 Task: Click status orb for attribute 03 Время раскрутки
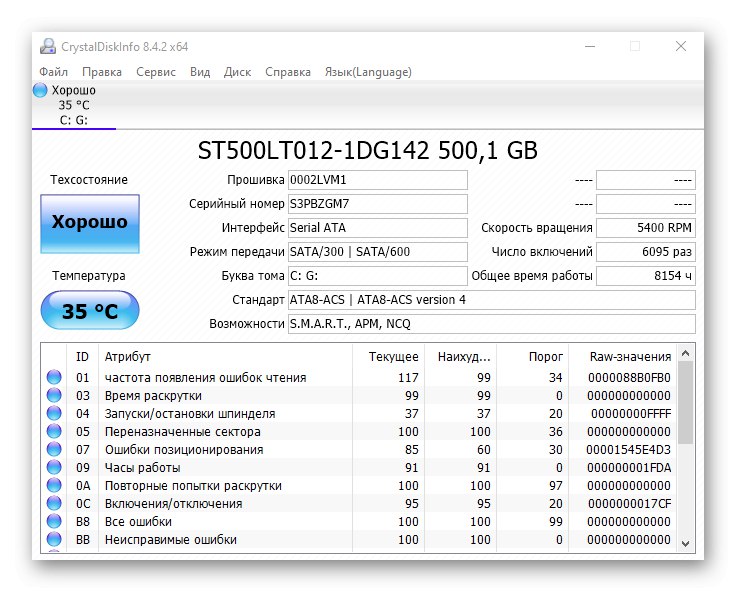[x=54, y=396]
